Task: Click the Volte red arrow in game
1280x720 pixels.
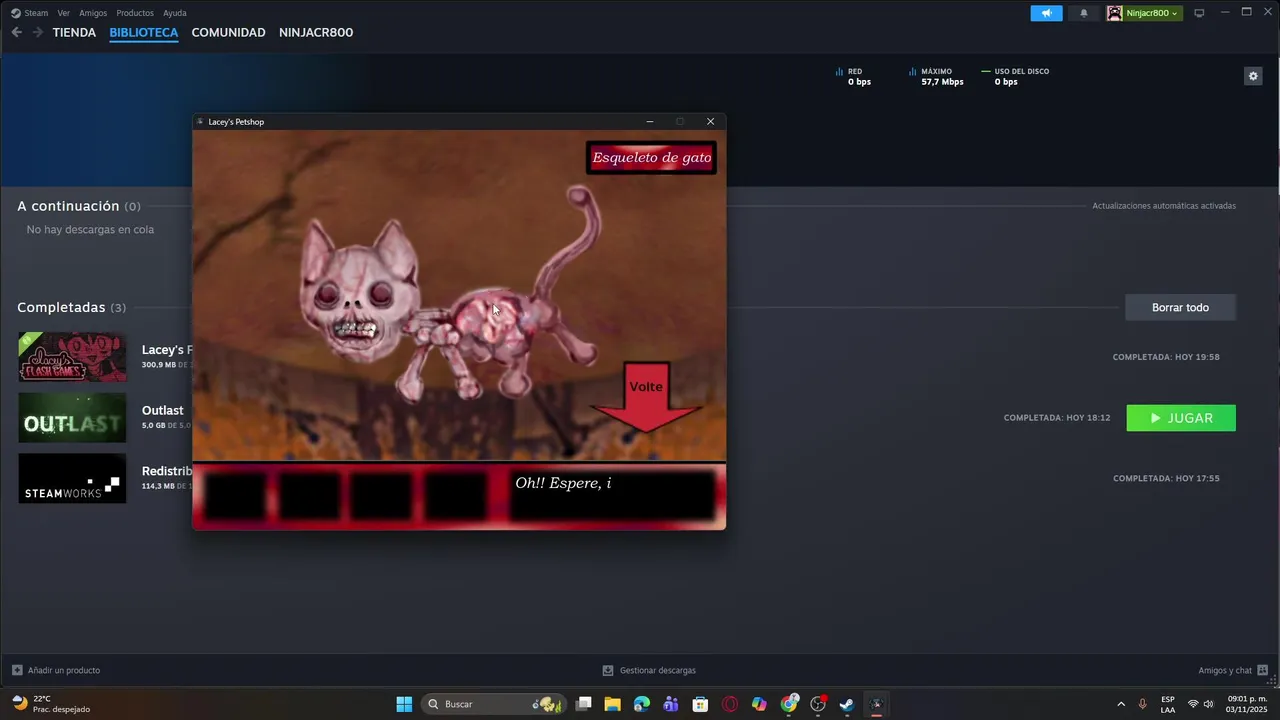Action: (646, 398)
